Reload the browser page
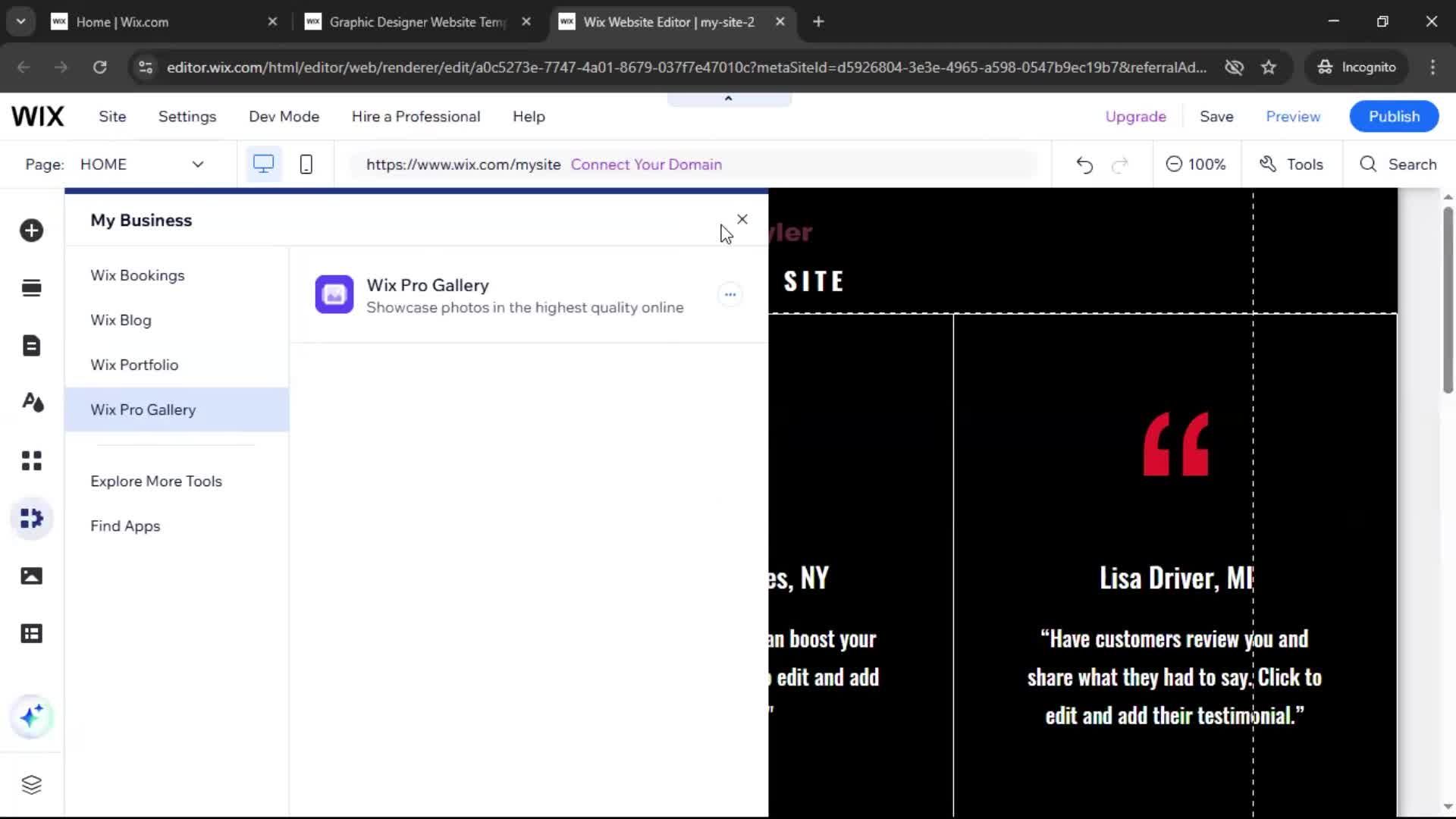This screenshot has height=819, width=1456. (99, 67)
